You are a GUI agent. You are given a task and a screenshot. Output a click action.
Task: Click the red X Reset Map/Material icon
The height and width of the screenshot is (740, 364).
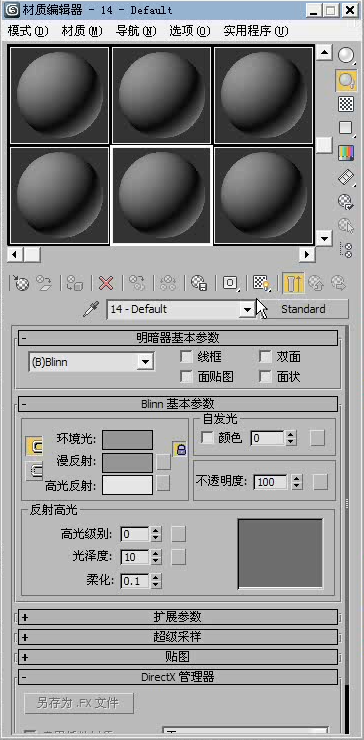point(106,283)
